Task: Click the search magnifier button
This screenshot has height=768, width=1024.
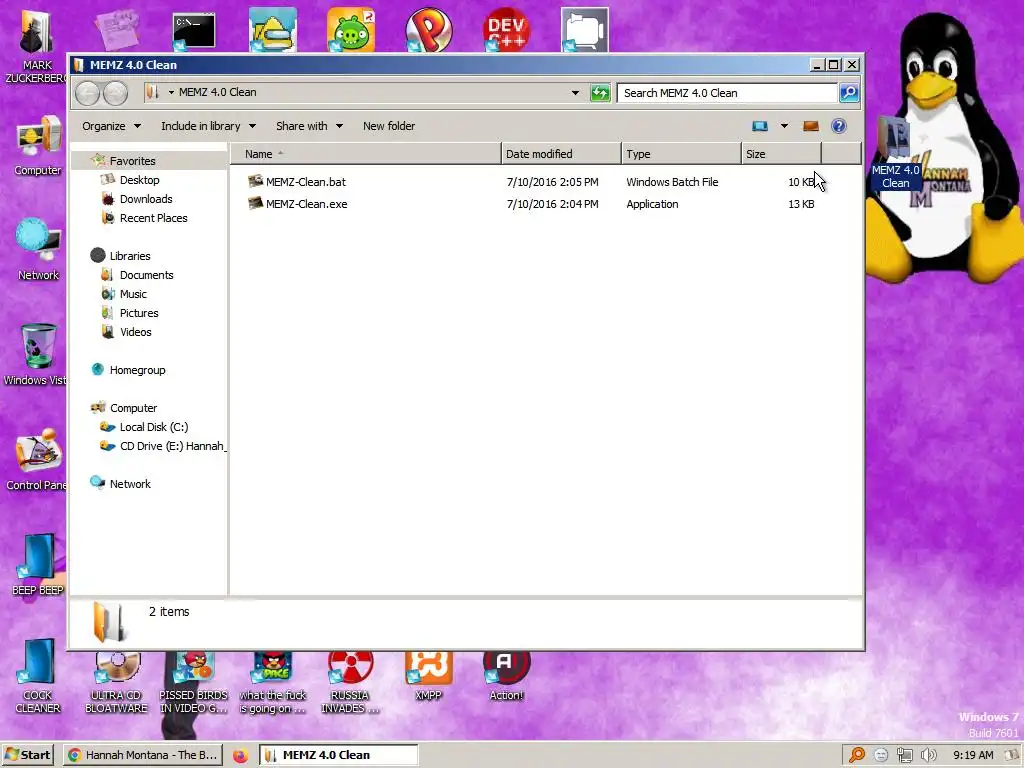Action: click(x=848, y=93)
